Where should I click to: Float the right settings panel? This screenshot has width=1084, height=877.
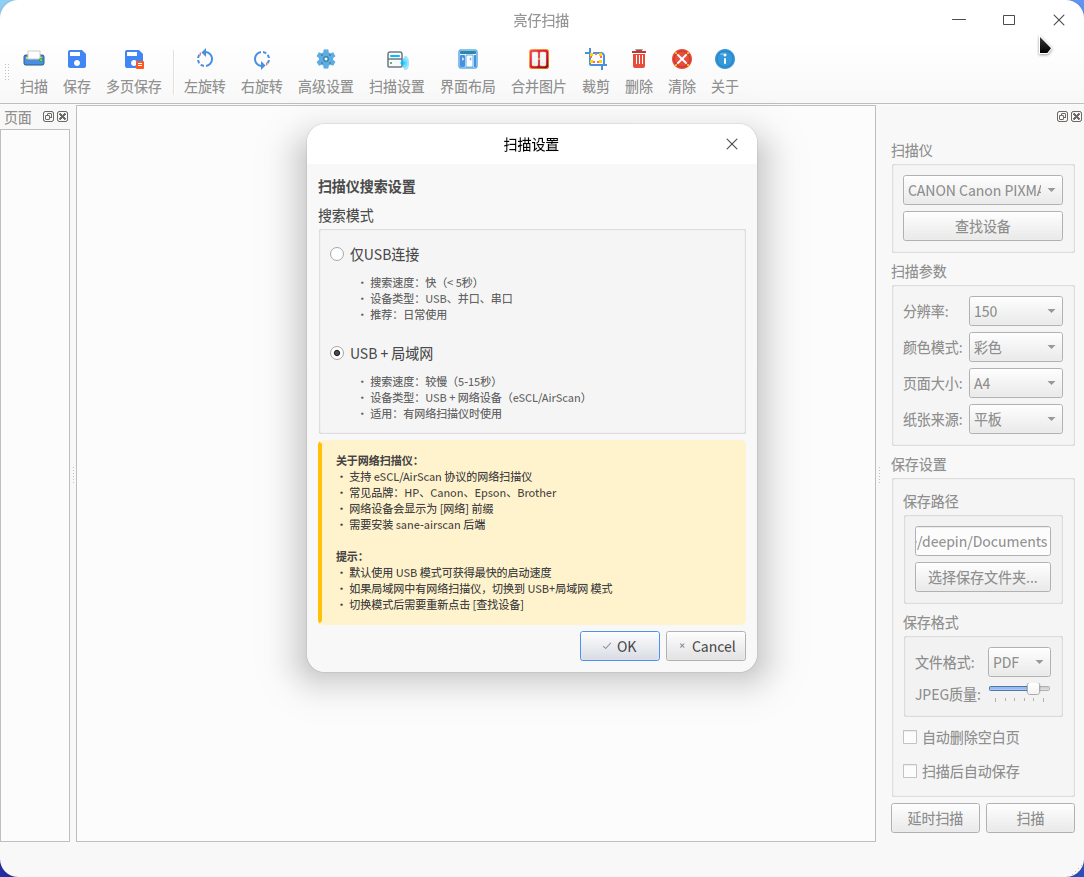tap(1063, 116)
